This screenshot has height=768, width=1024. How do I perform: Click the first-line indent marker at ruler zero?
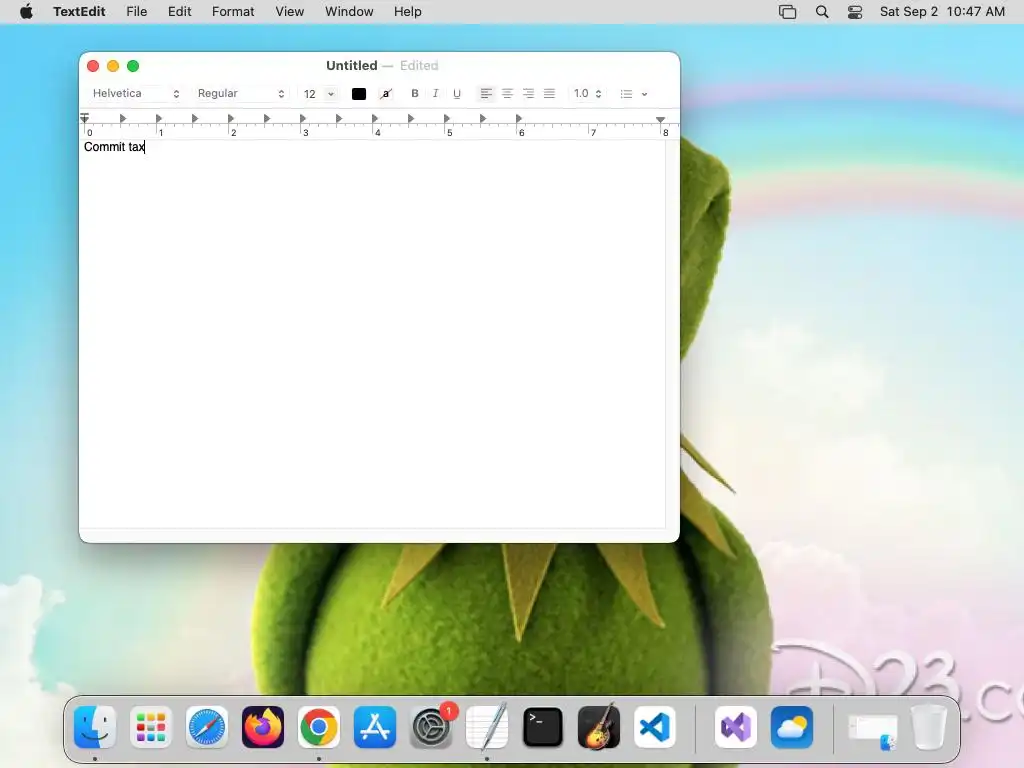point(84,117)
